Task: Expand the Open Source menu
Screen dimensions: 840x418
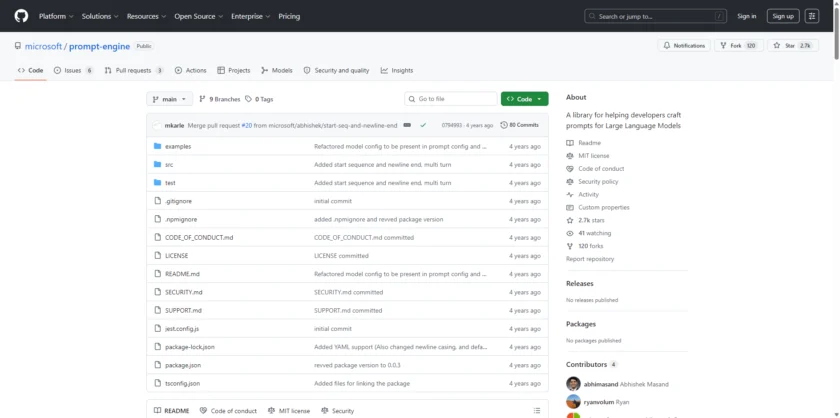Action: click(199, 16)
